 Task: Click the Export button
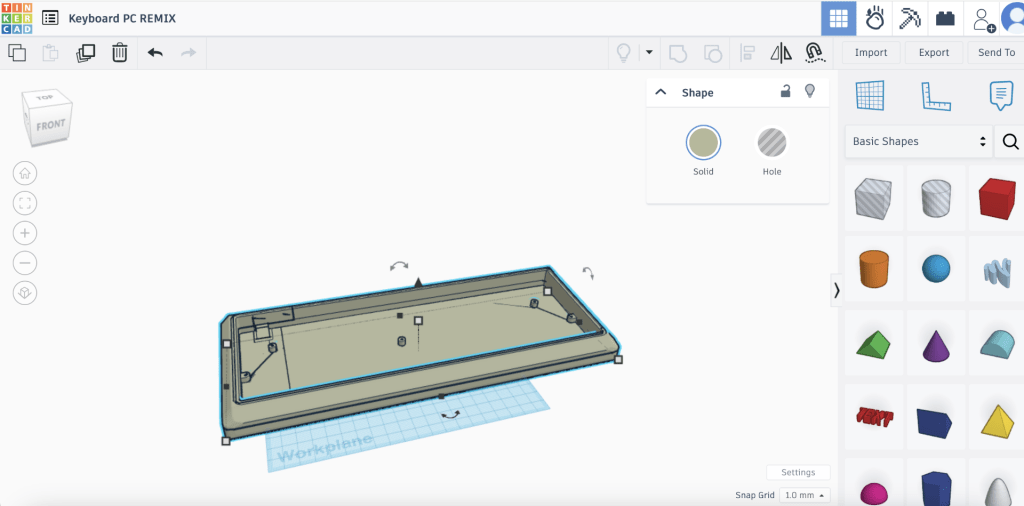[x=934, y=52]
